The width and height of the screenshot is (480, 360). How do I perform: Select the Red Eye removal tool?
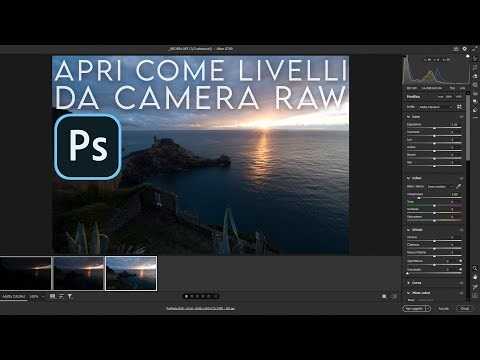pyautogui.click(x=475, y=93)
